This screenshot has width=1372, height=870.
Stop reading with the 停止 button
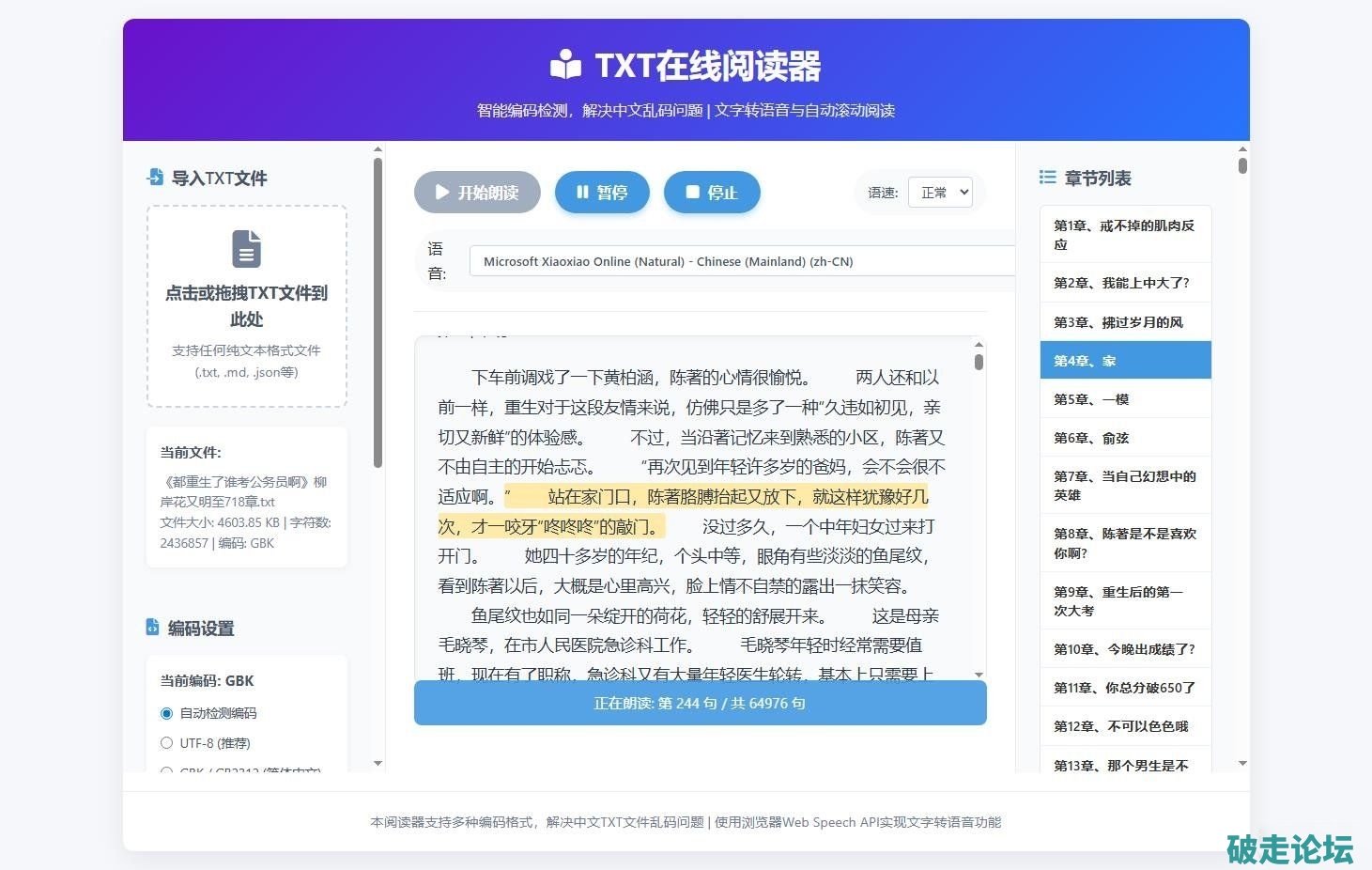click(711, 193)
